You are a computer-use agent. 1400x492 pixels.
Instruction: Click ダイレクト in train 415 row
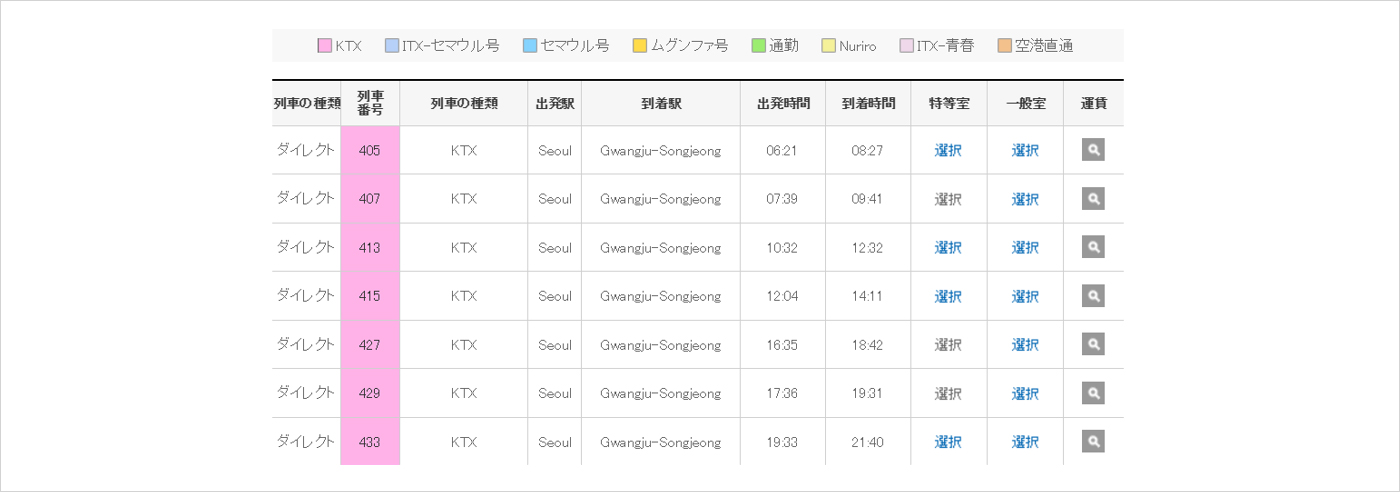coord(305,295)
